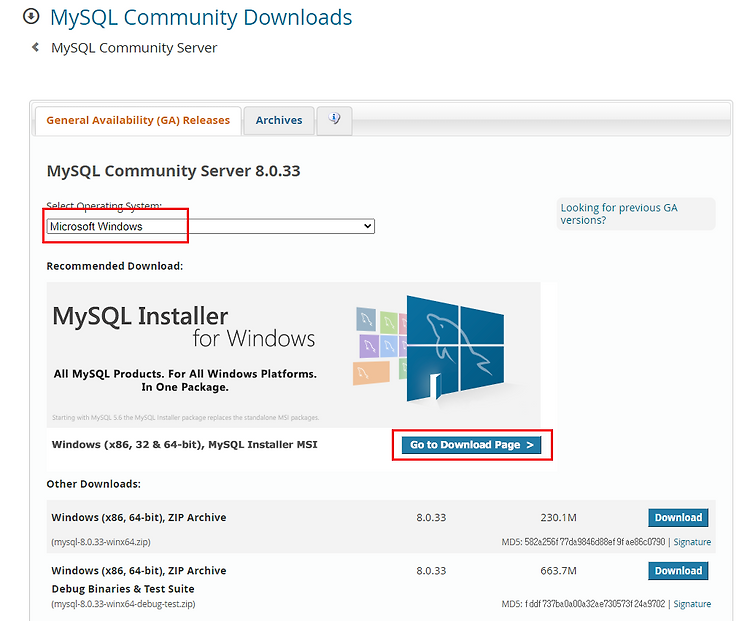
Task: Open Signature link for winx64-debug-test.zip
Action: point(692,604)
